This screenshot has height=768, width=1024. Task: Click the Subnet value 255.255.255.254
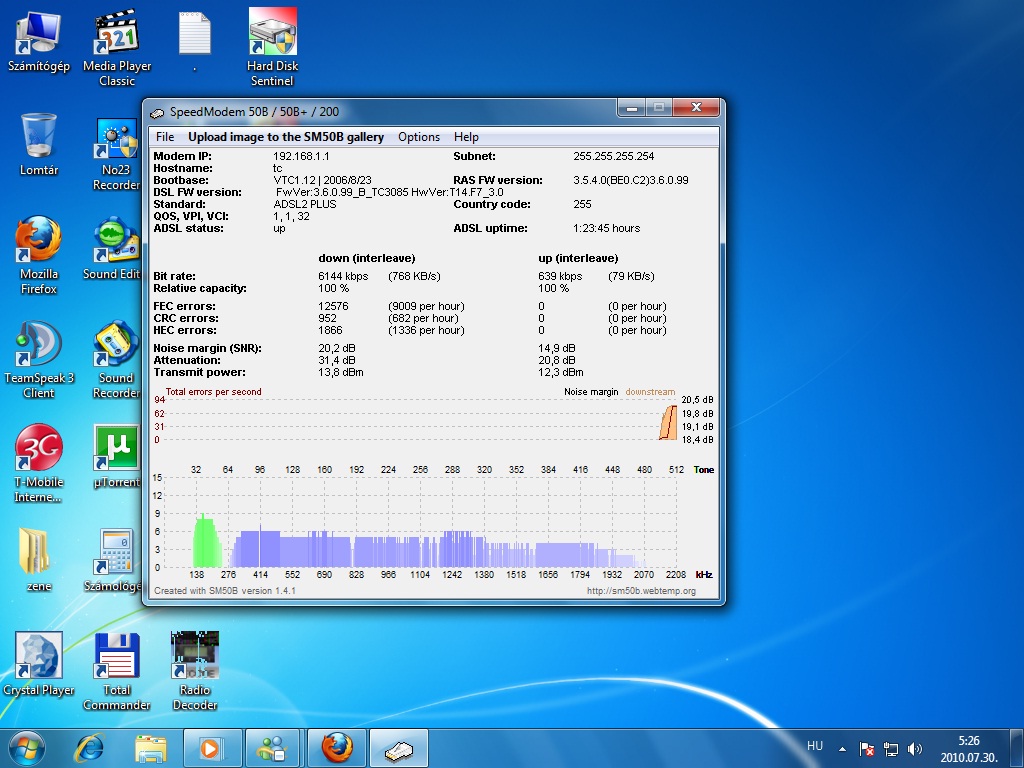[613, 156]
